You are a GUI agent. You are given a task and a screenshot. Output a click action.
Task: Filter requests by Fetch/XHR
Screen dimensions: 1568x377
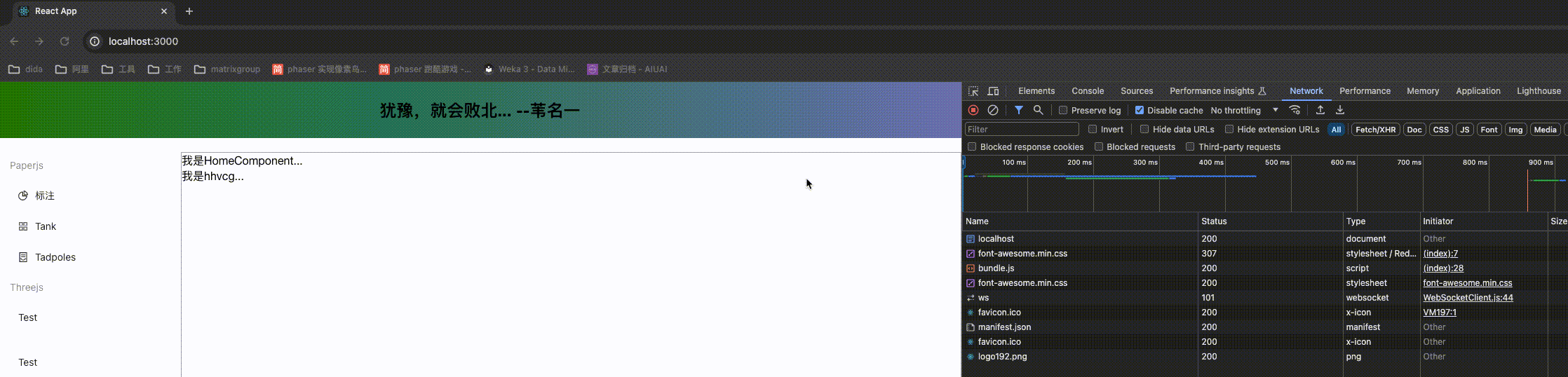pyautogui.click(x=1375, y=130)
